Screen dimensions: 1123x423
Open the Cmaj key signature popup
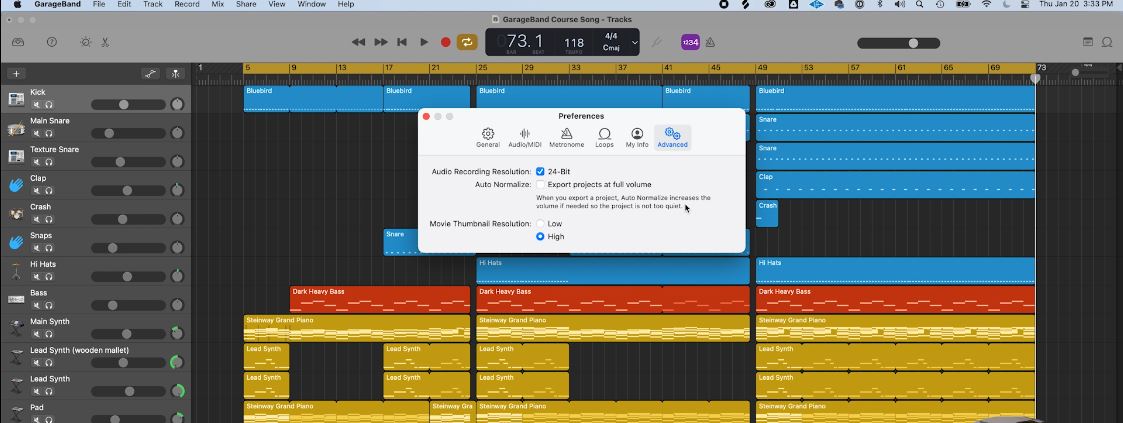(611, 48)
